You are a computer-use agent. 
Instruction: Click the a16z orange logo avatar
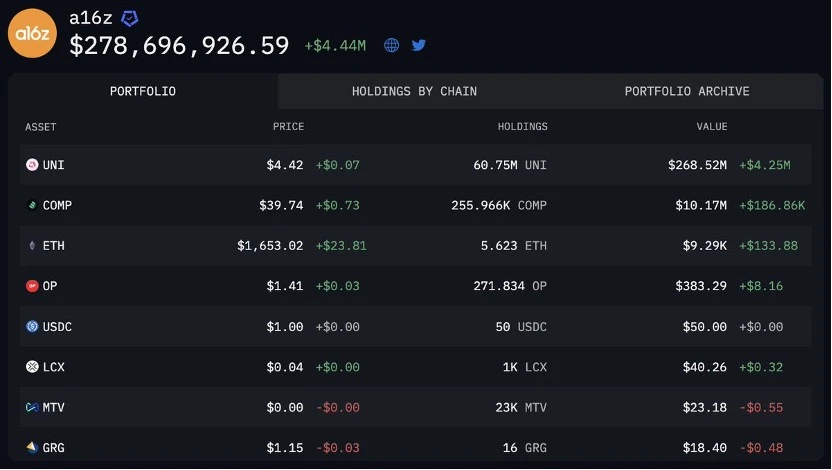tap(33, 33)
